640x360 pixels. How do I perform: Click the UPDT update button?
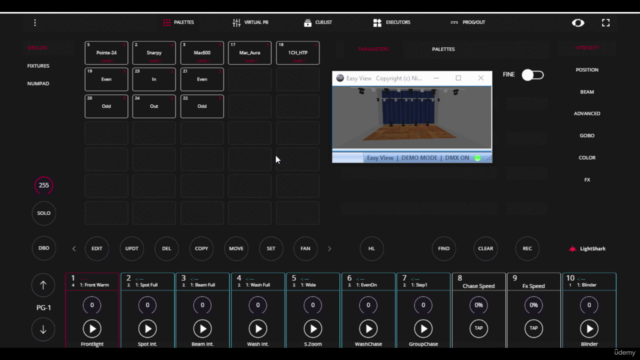coord(131,249)
